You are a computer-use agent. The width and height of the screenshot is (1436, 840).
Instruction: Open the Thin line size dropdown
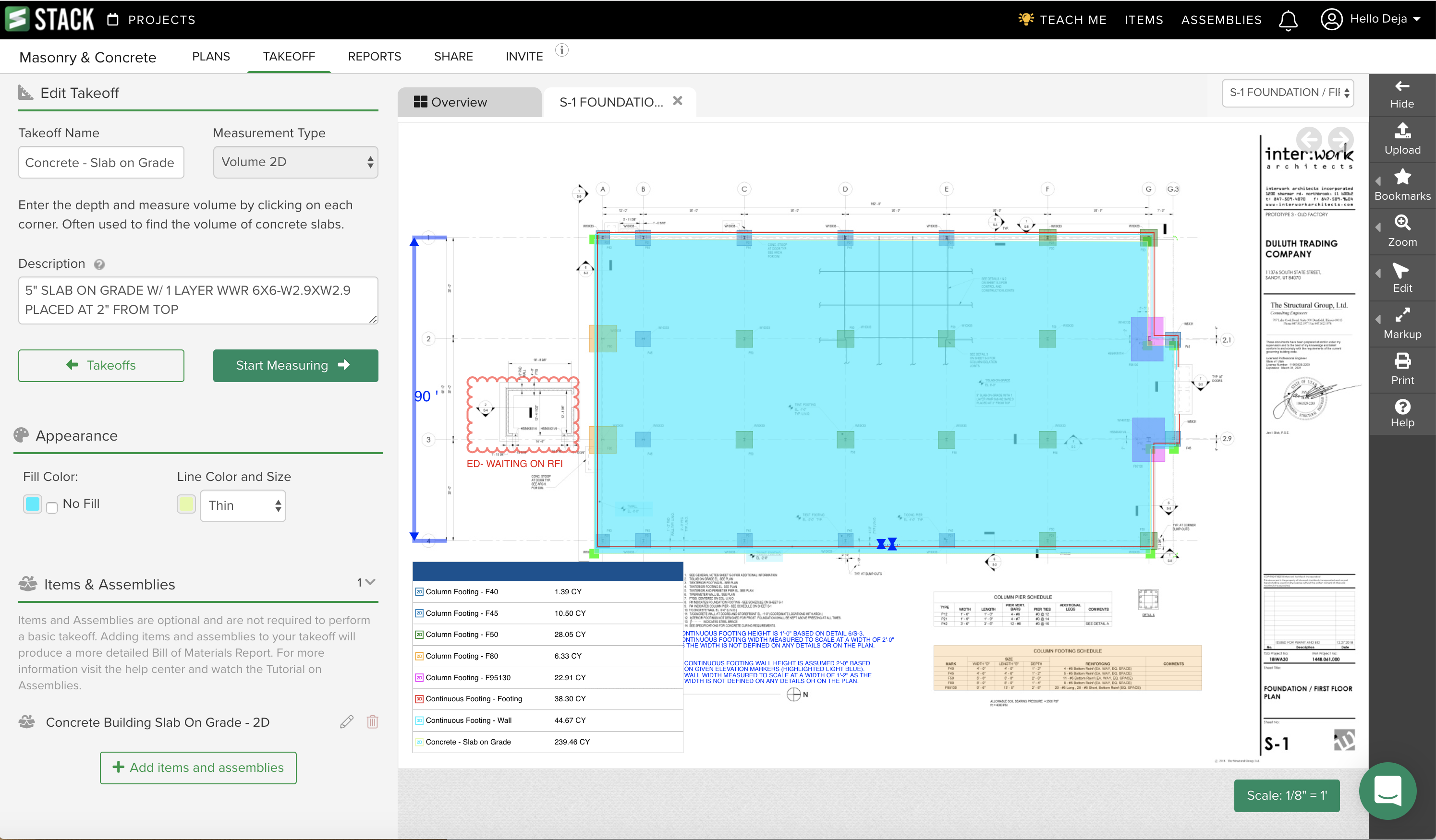click(x=242, y=505)
